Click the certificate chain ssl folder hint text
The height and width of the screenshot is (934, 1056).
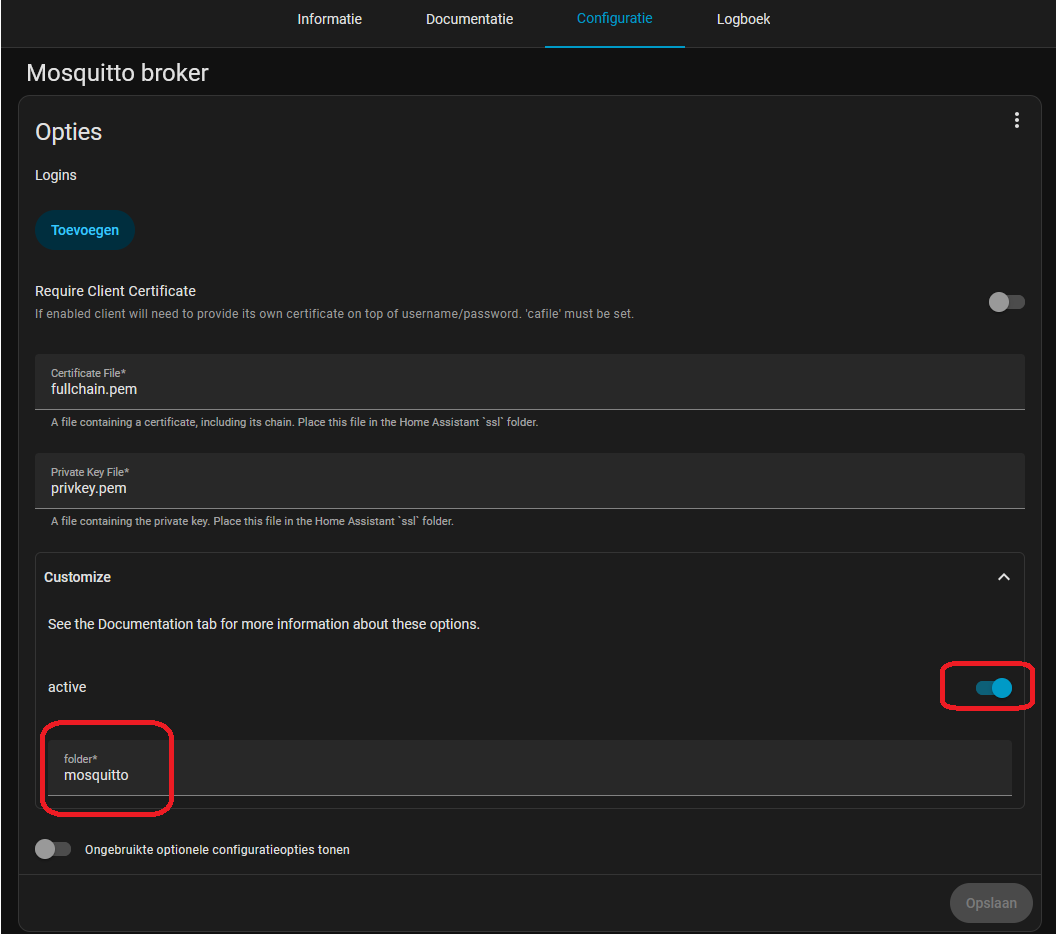(x=294, y=422)
